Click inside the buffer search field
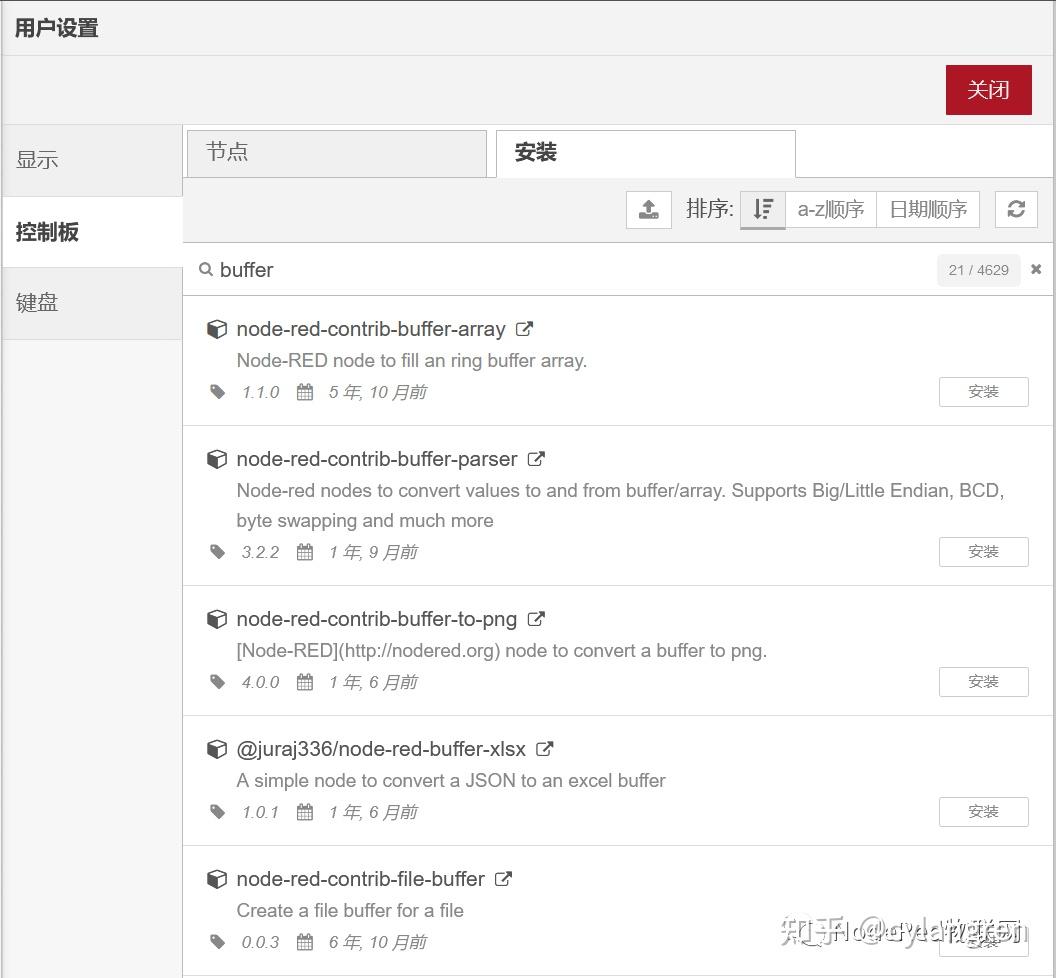This screenshot has height=978, width=1056. [400, 269]
